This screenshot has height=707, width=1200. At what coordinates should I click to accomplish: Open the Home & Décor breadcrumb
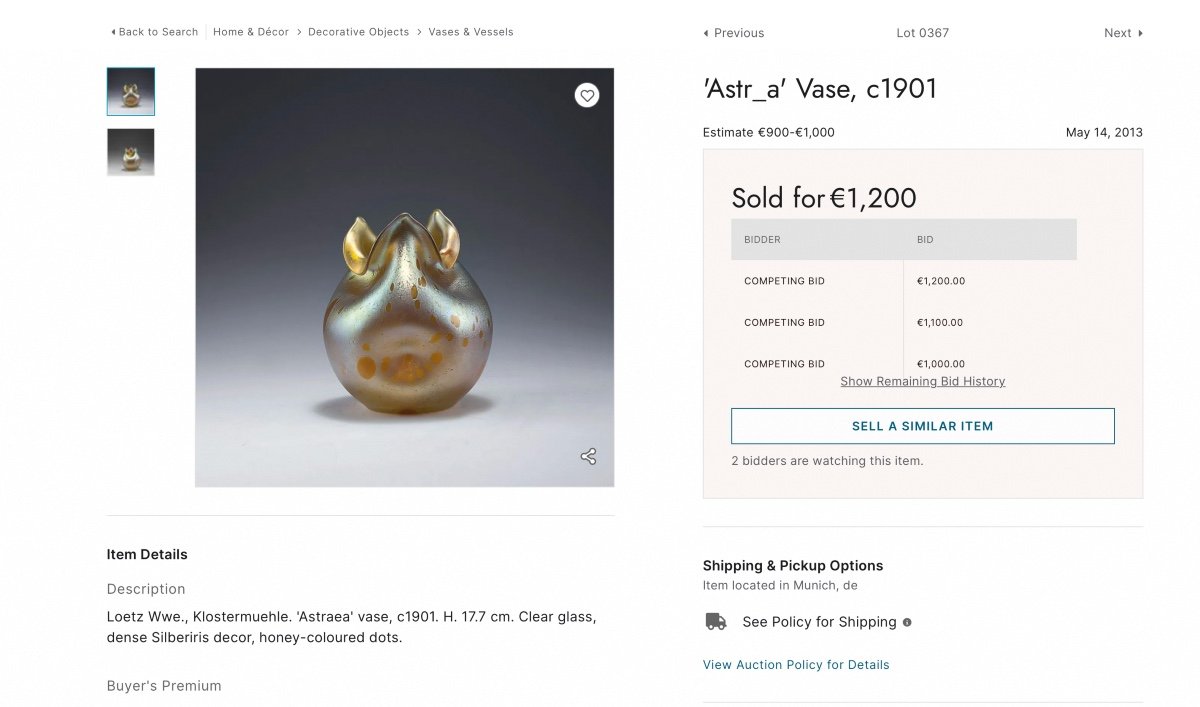pyautogui.click(x=250, y=31)
